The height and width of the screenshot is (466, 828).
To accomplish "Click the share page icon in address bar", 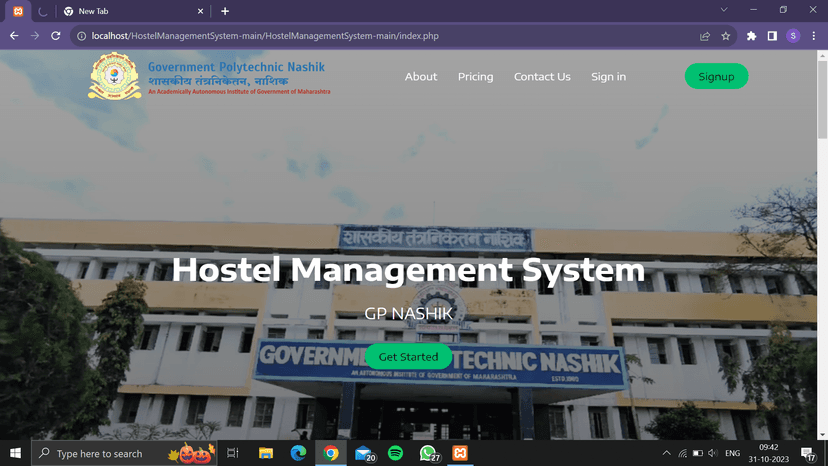I will click(x=705, y=36).
